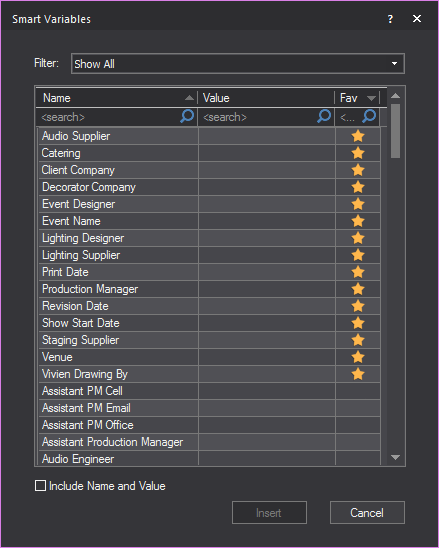Select the Audio Engineer row
This screenshot has width=439, height=548.
209,459
